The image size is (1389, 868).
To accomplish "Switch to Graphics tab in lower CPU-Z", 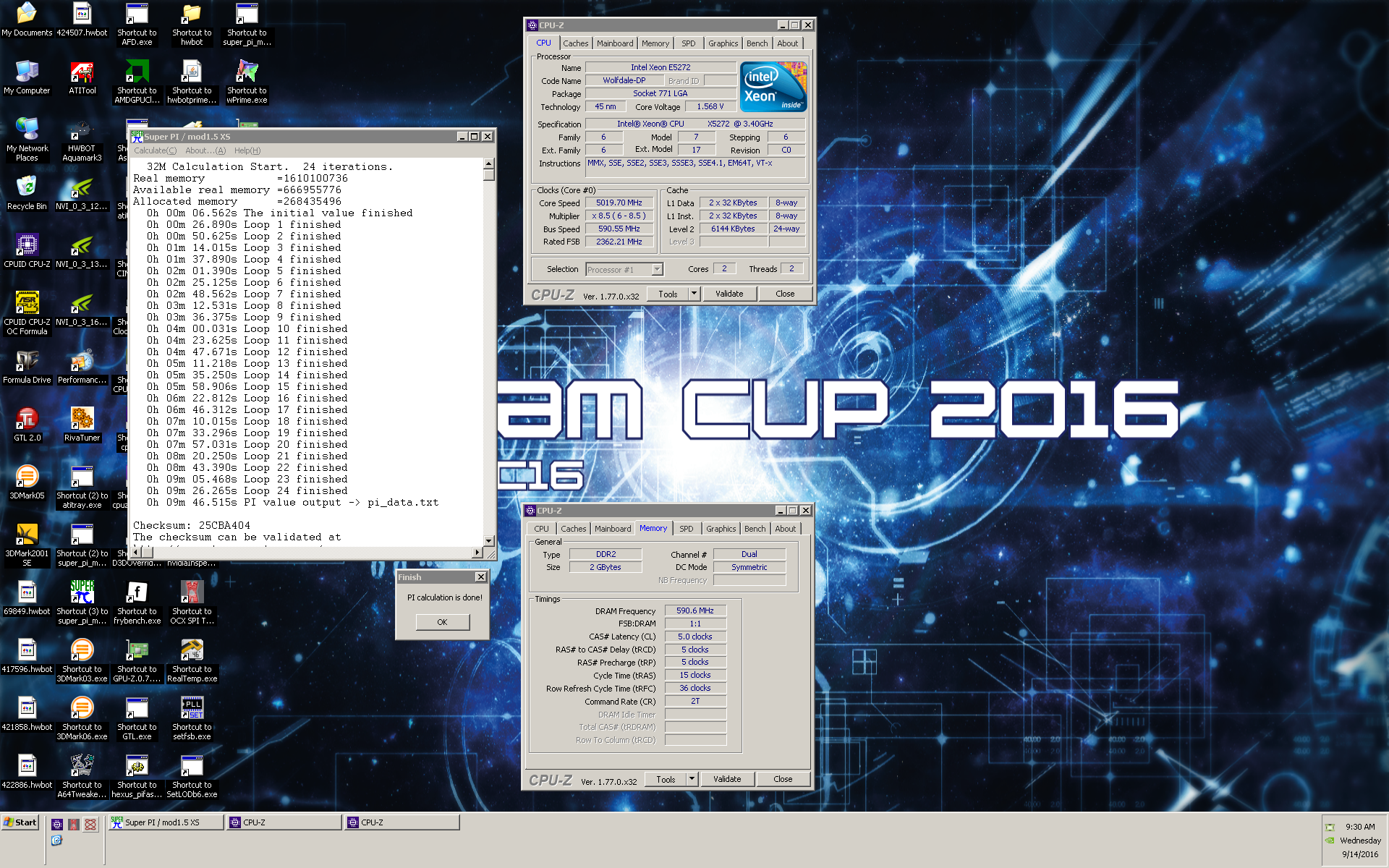I will click(721, 529).
